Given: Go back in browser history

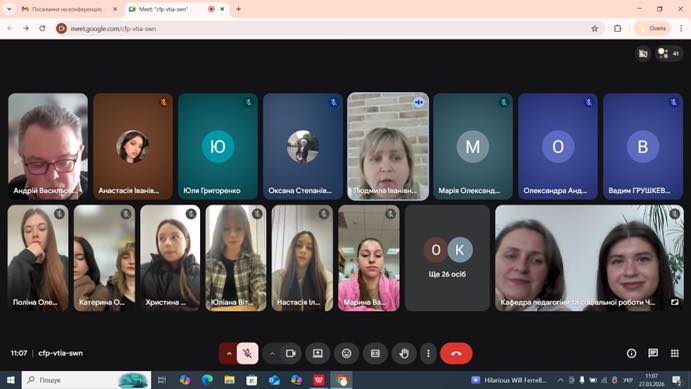Looking at the screenshot, I should pos(10,28).
